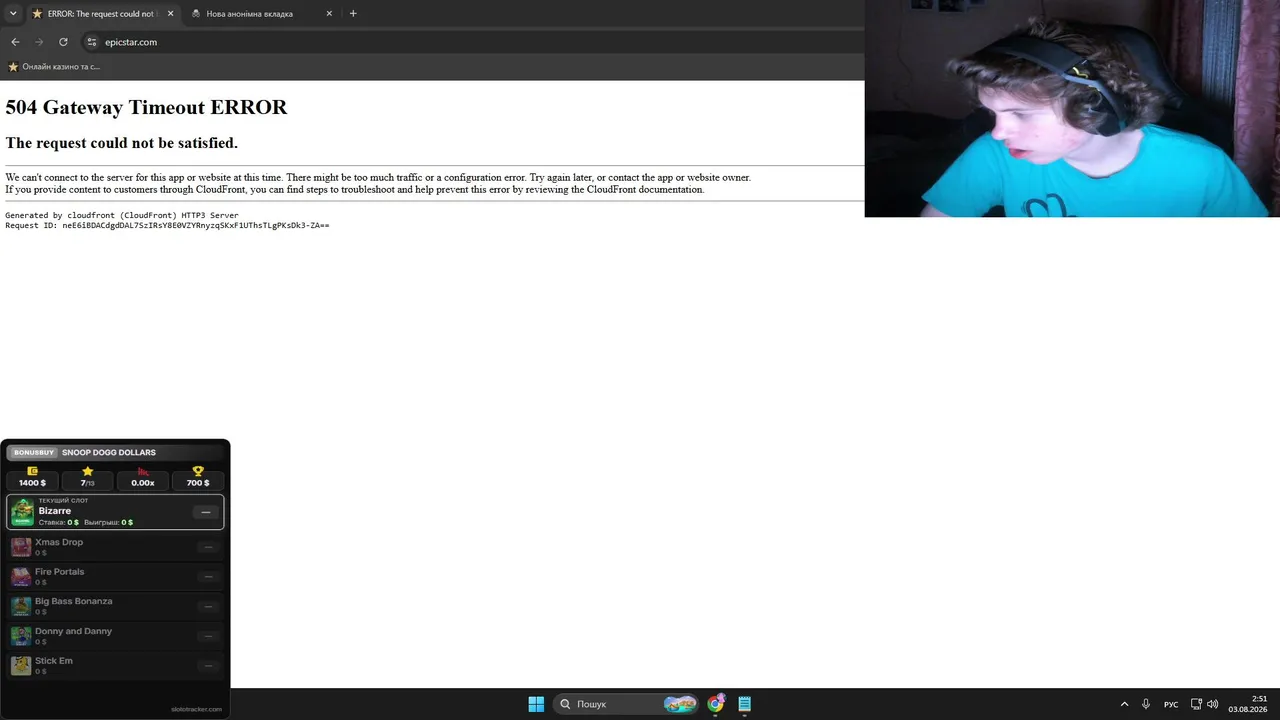Open the Онлайн казино bookmark
Screen dimensions: 1280x720
pos(54,67)
